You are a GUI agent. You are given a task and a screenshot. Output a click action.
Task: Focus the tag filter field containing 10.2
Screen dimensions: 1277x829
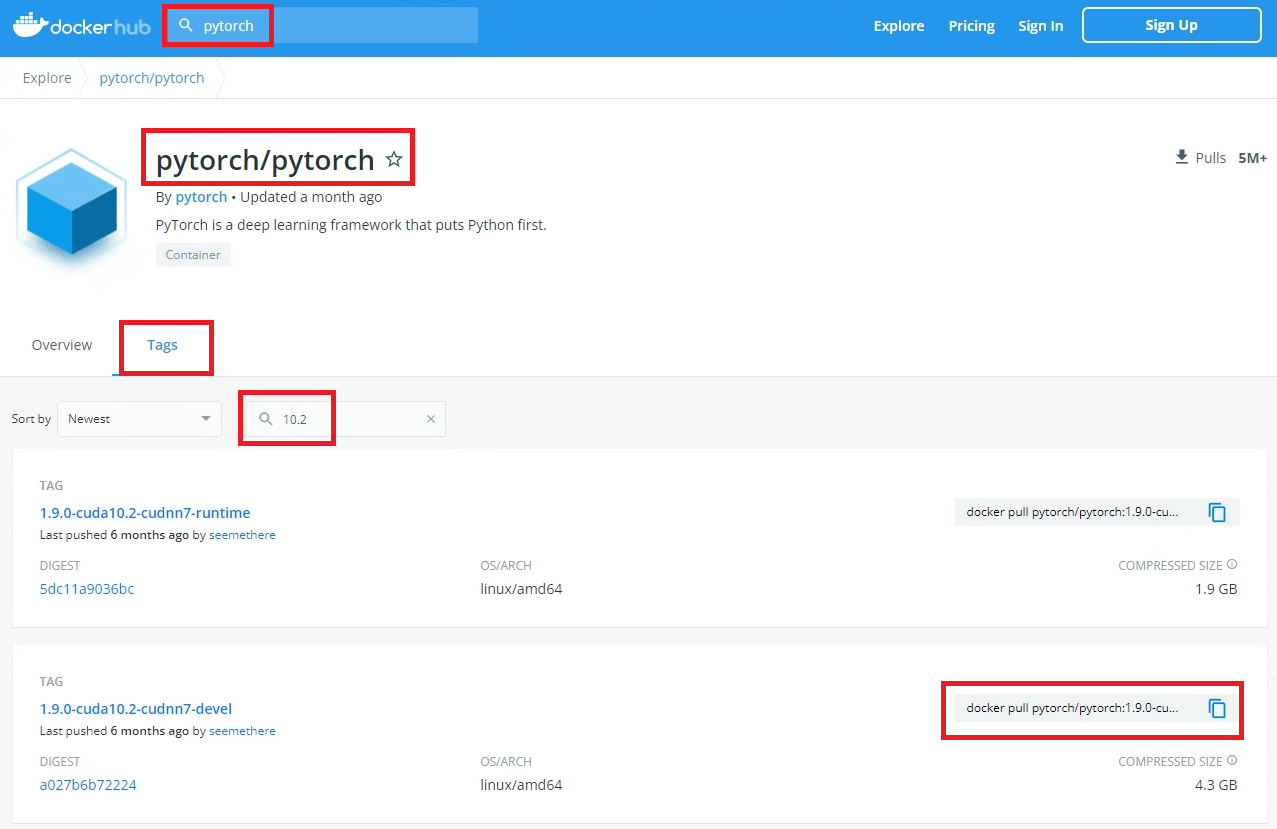click(x=346, y=419)
